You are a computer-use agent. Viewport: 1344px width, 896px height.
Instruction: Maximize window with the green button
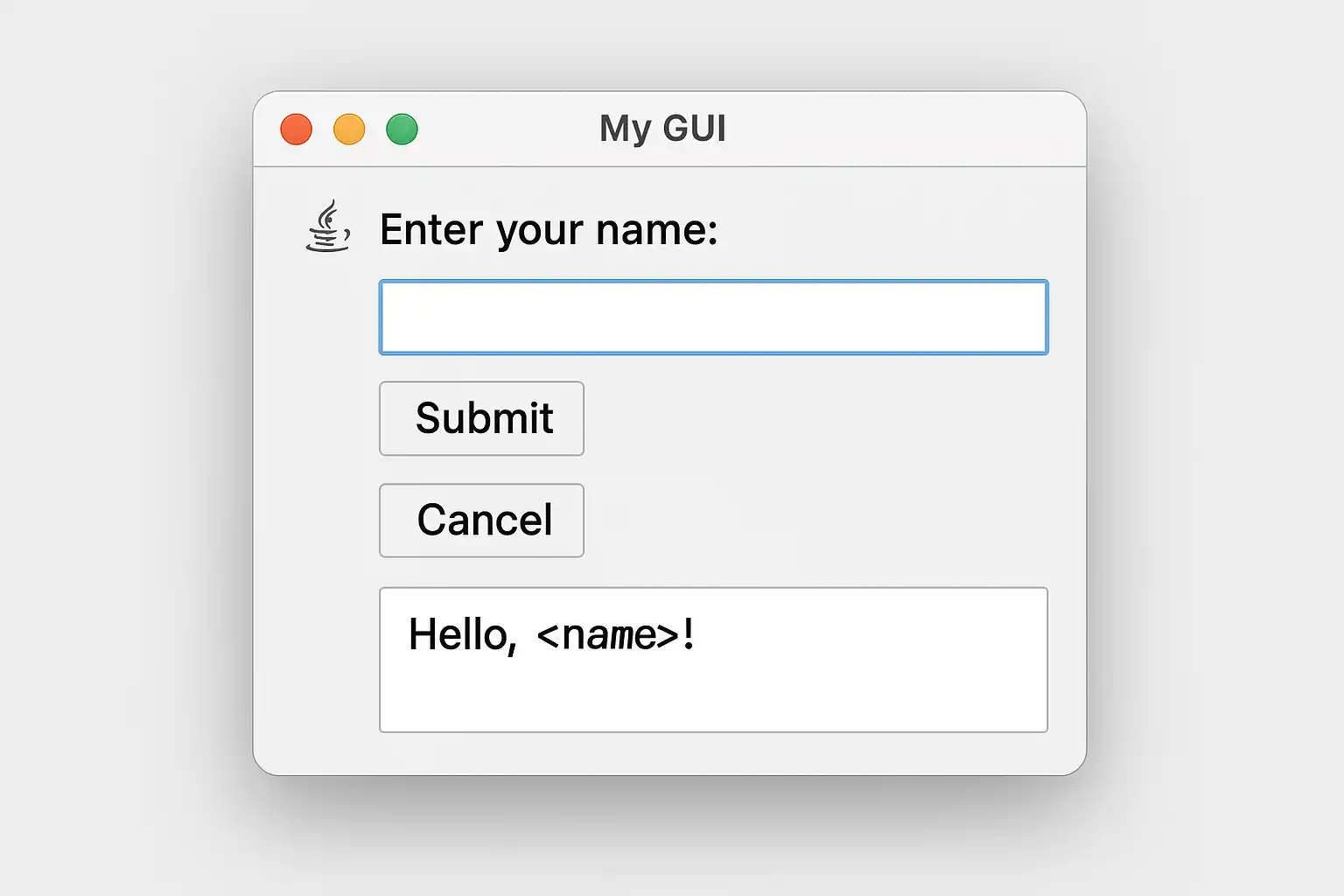402,129
